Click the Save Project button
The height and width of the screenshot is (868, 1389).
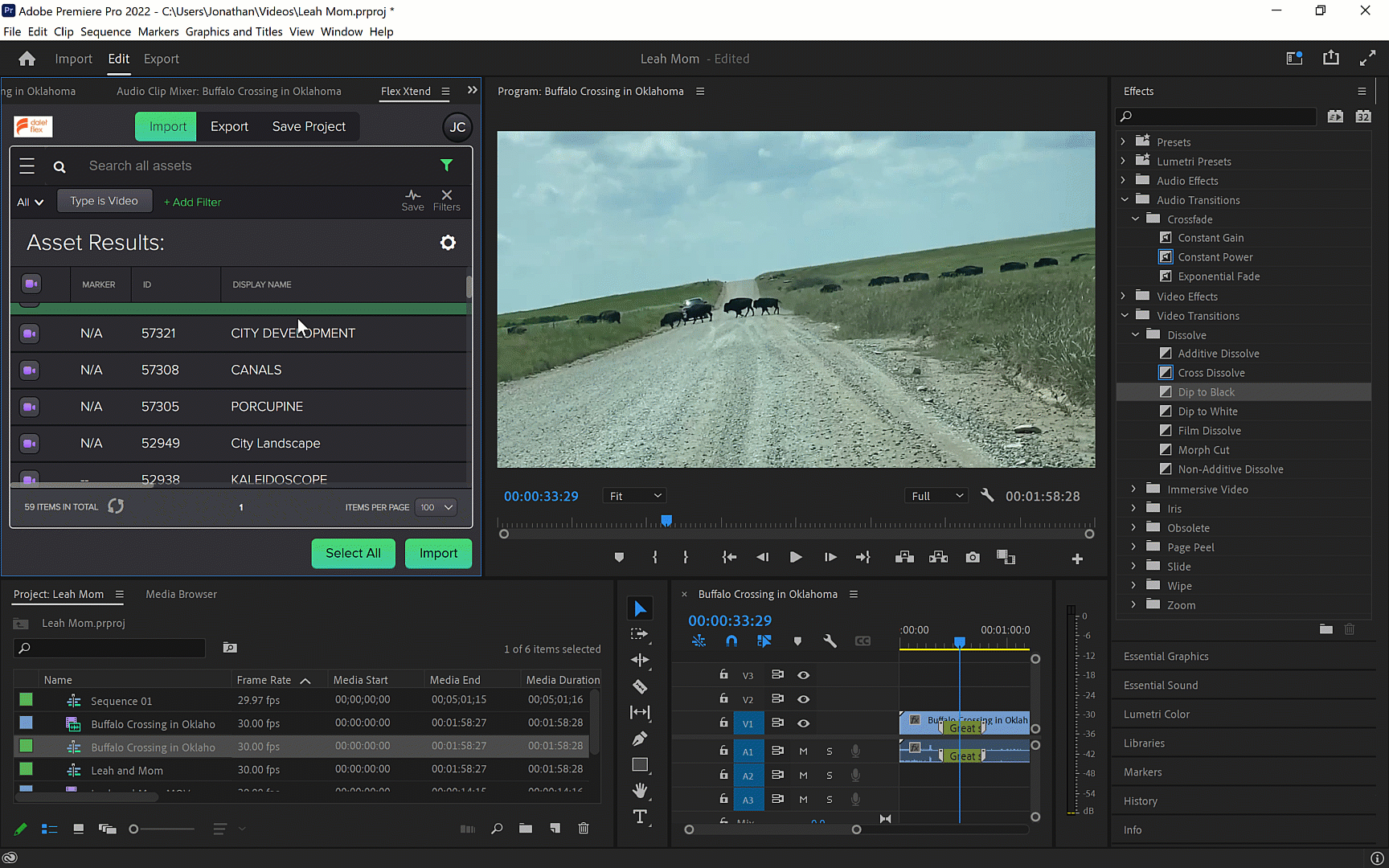pos(309,126)
